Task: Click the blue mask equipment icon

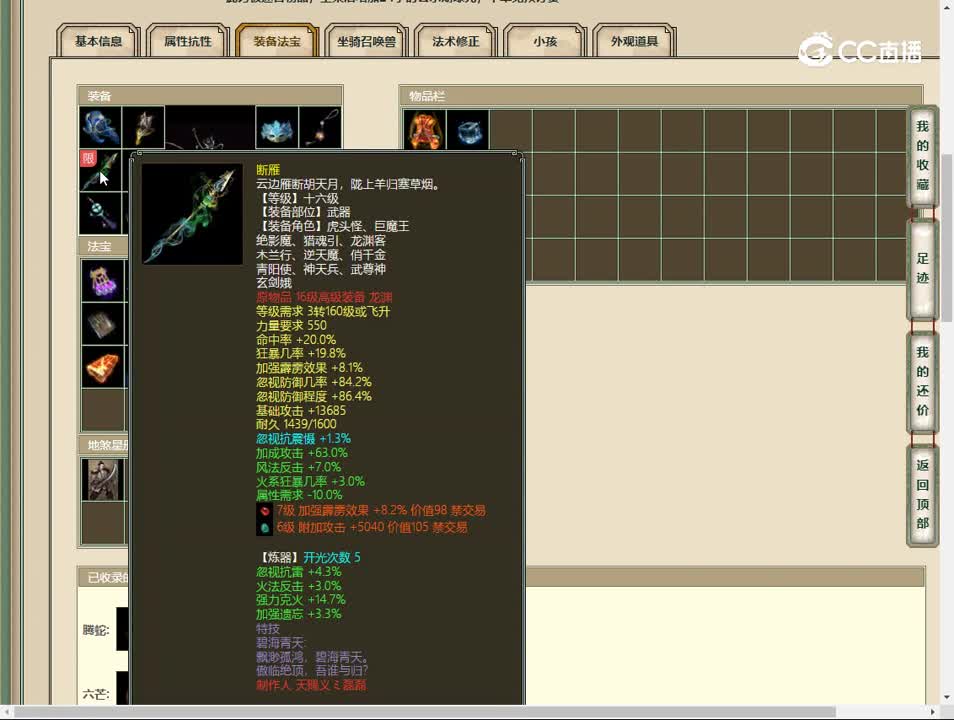Action: click(x=277, y=127)
